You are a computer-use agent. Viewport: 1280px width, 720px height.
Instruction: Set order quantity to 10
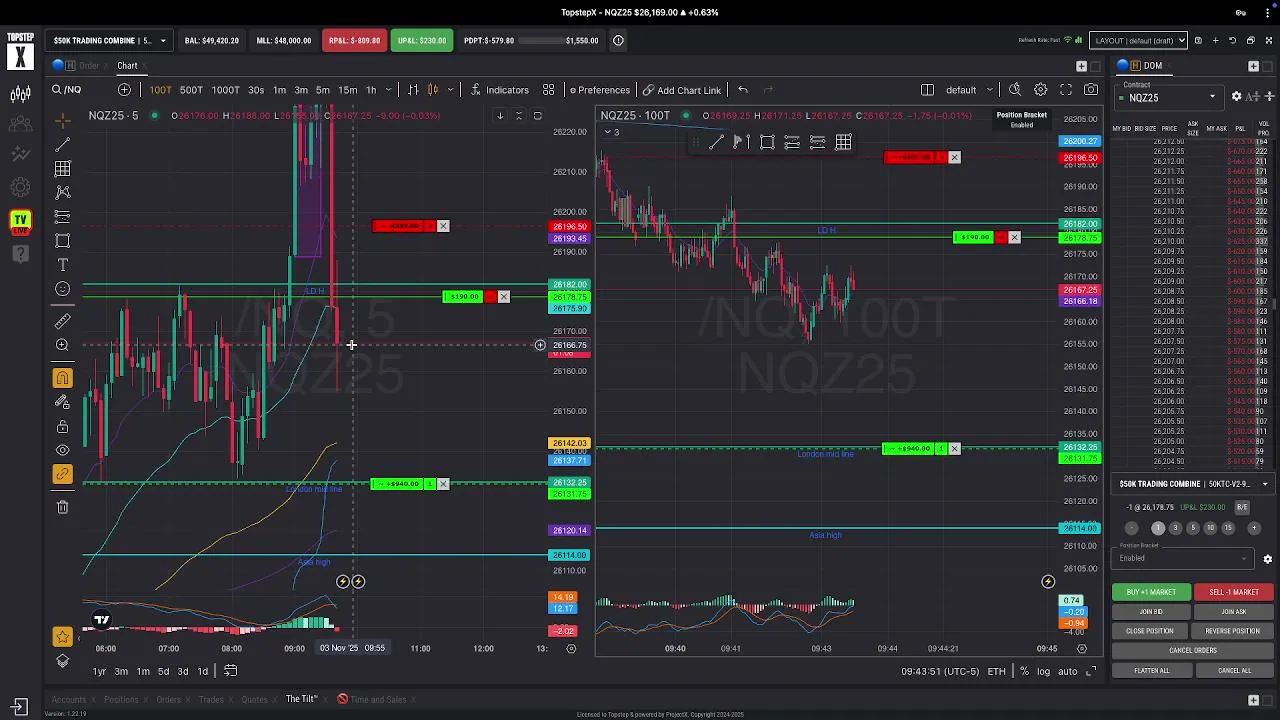point(1210,528)
